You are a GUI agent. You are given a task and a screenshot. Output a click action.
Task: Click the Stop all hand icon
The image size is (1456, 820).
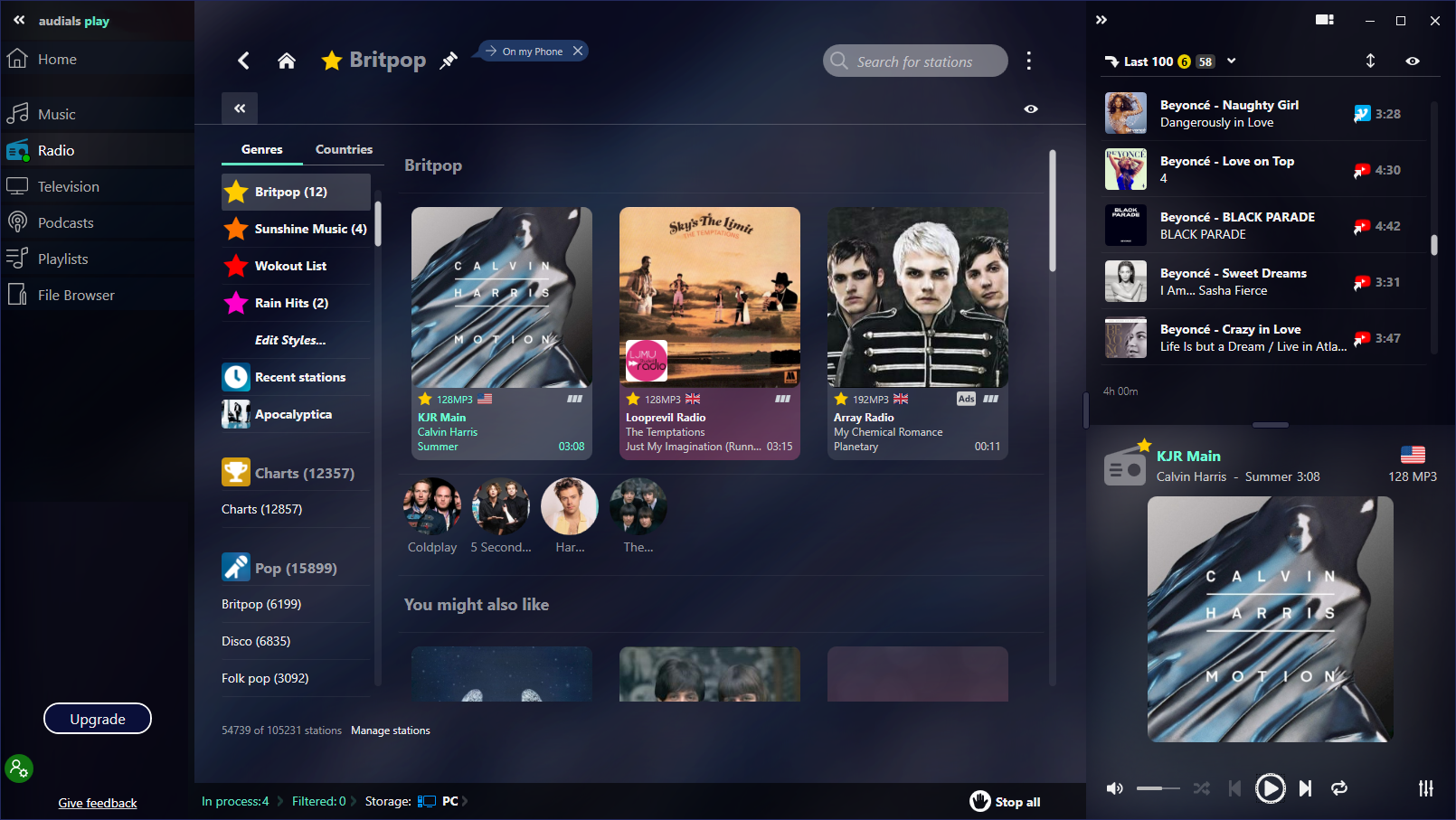[980, 801]
